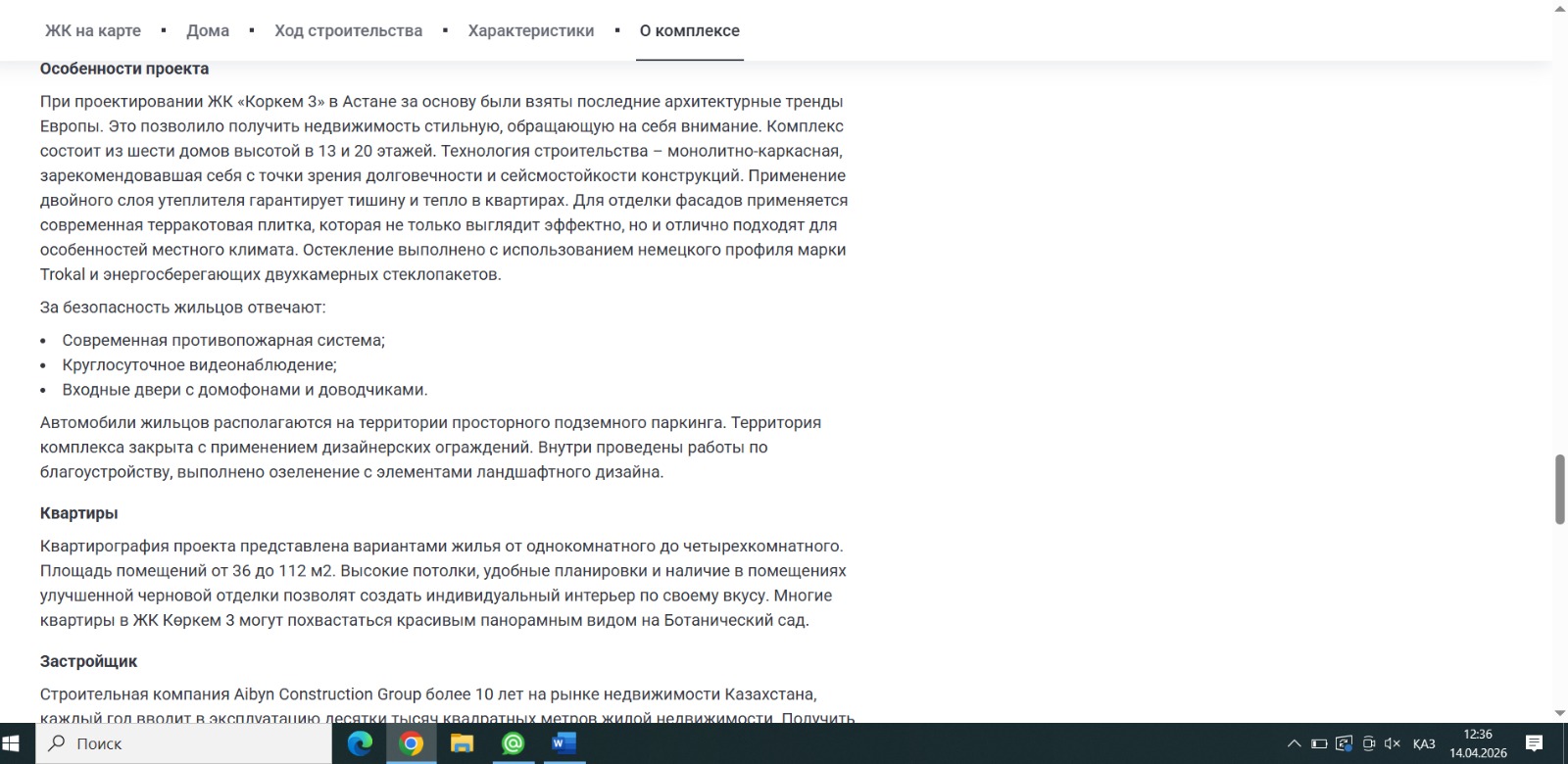Open the clock and date calendar flyout
1568x764 pixels.
point(1478,743)
